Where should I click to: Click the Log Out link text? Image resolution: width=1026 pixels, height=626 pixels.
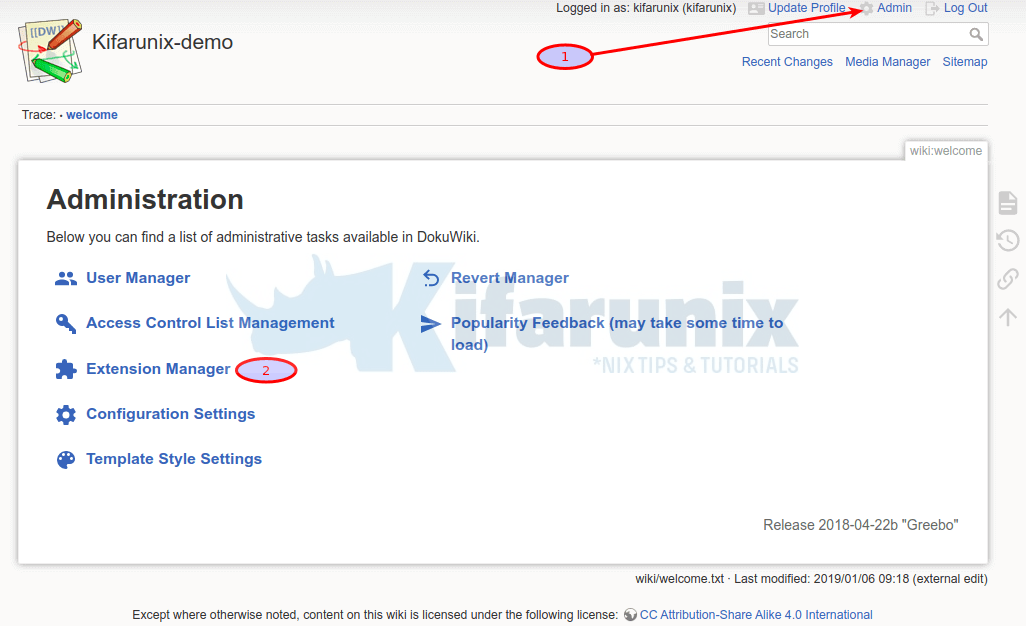pos(965,8)
